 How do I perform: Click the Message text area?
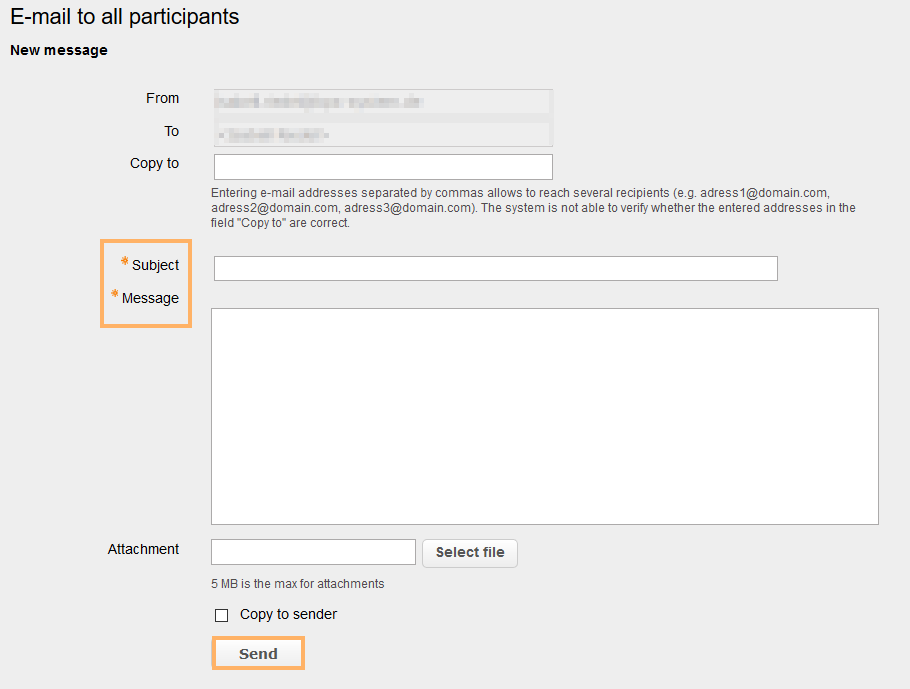click(544, 415)
